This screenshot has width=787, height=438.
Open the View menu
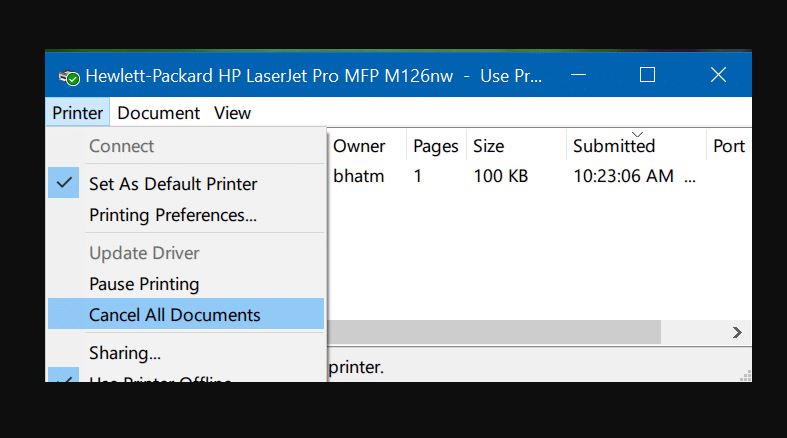click(232, 113)
